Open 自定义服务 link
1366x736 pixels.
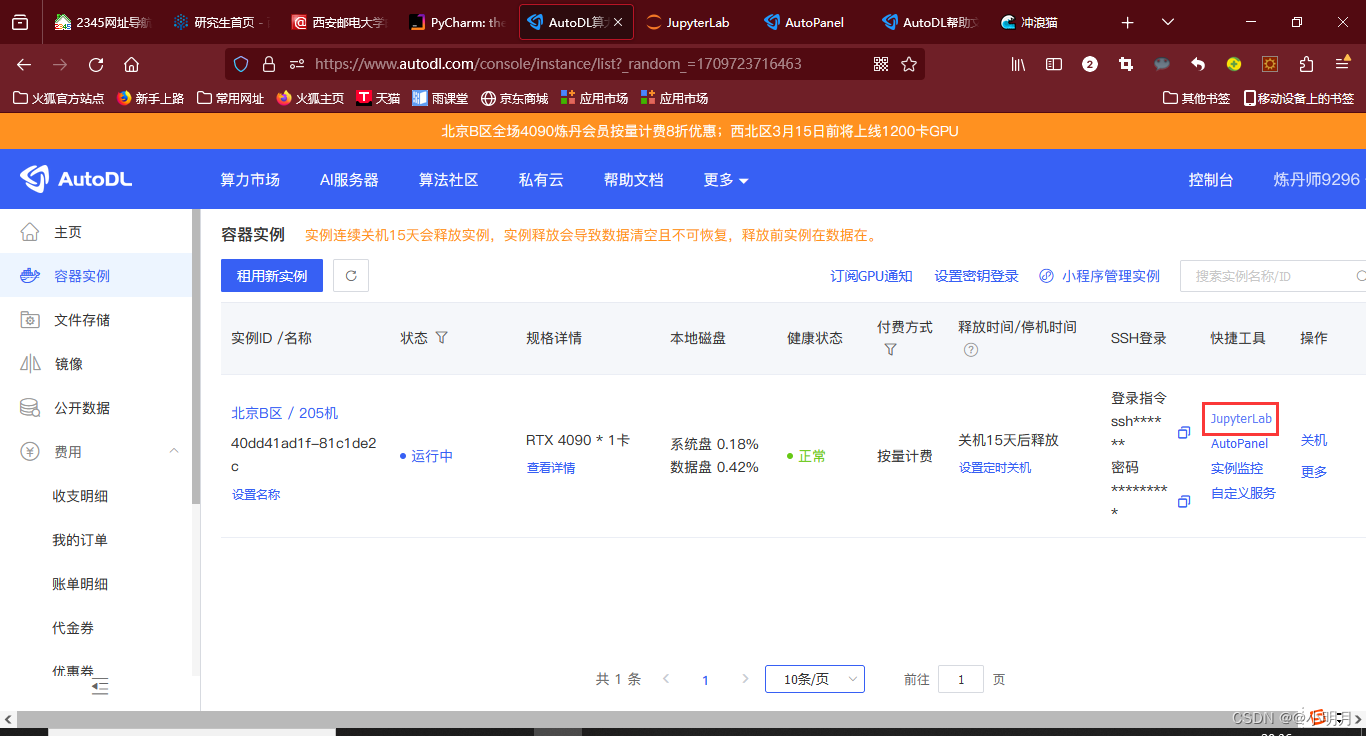pos(1243,493)
